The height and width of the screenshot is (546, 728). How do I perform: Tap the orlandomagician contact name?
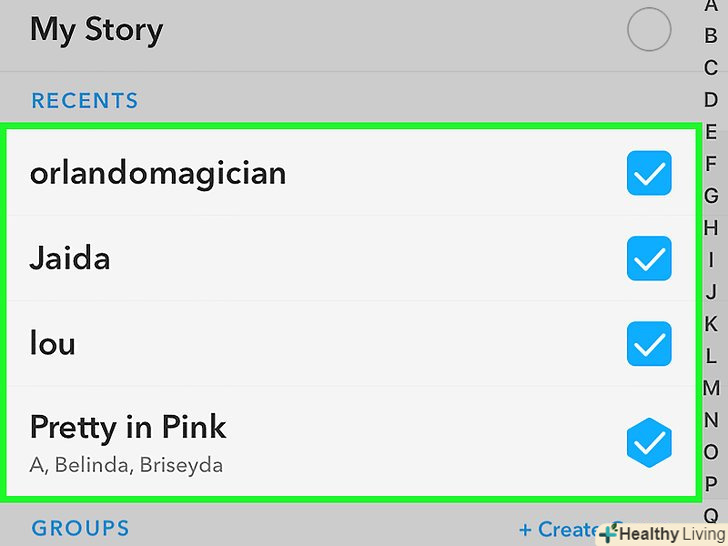tap(158, 173)
